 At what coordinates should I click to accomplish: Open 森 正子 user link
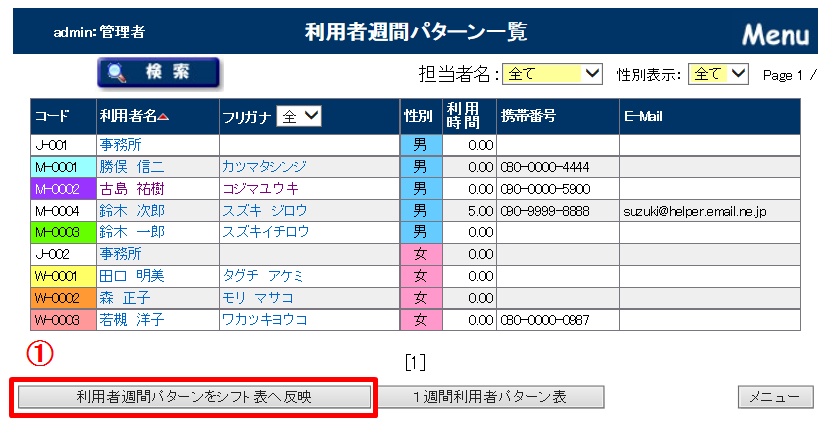(x=124, y=298)
